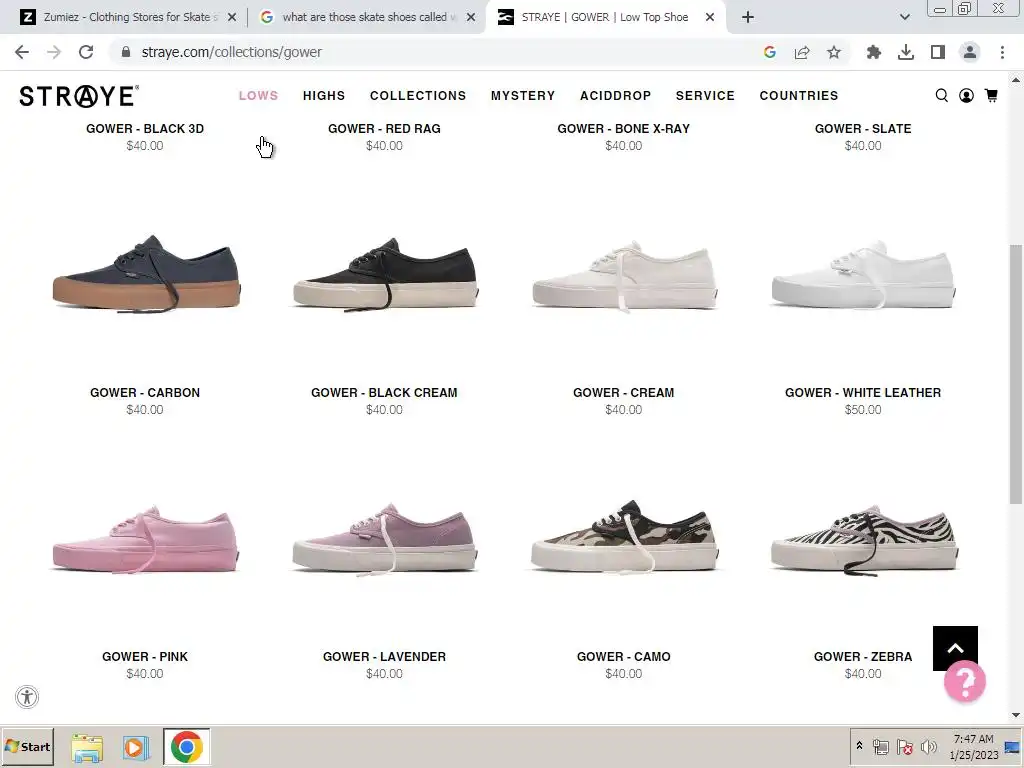Open the tab search dropdown chevron
1024x768 pixels.
click(904, 17)
